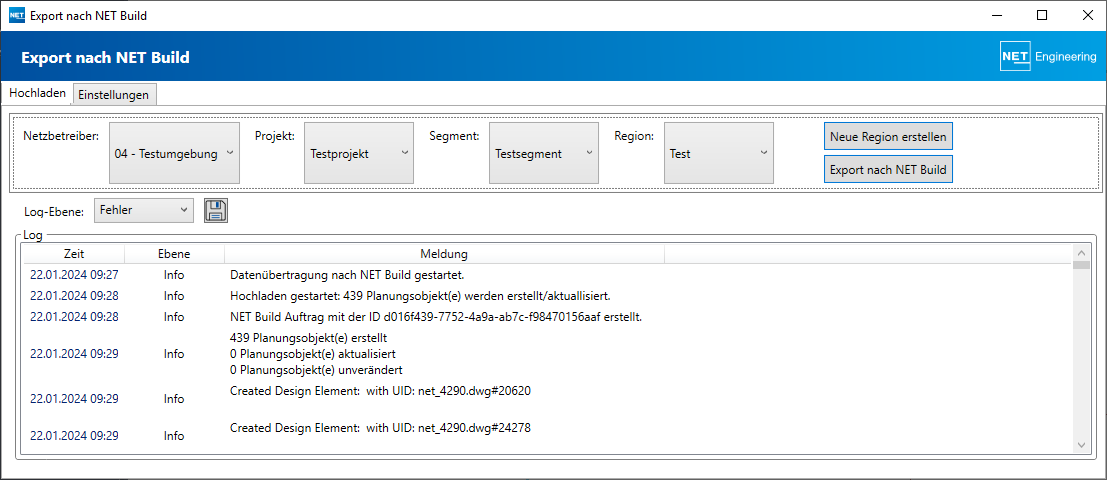Select the '439 Planungsobjekt(e) erstellt' message
Screen dimensions: 1107x480
point(309,338)
